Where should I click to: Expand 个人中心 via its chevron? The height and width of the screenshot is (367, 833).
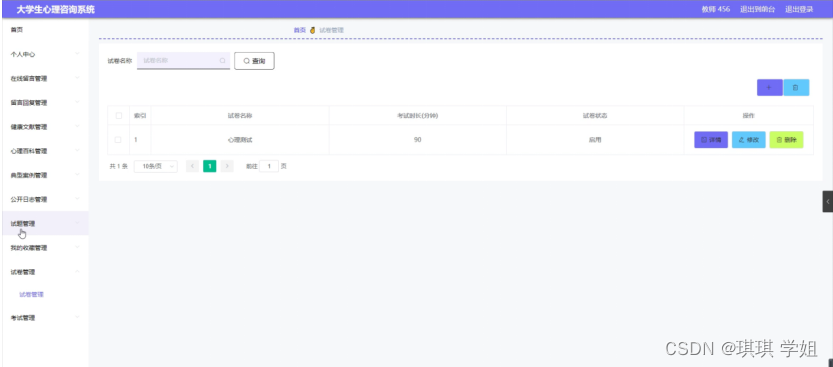77,54
